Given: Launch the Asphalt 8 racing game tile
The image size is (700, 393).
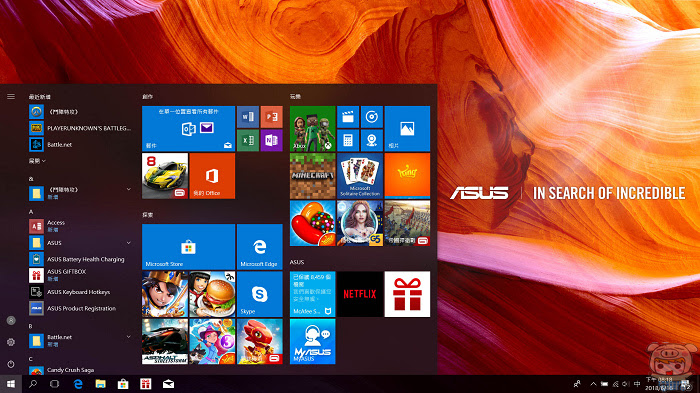Looking at the screenshot, I should 165,176.
